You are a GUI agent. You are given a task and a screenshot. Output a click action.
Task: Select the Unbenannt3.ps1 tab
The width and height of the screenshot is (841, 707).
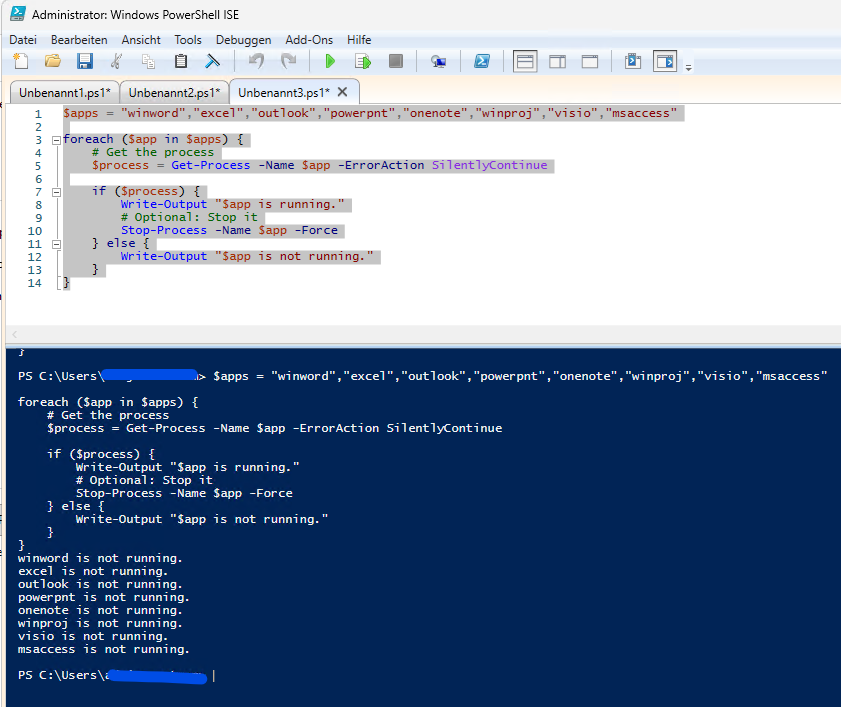pyautogui.click(x=284, y=92)
